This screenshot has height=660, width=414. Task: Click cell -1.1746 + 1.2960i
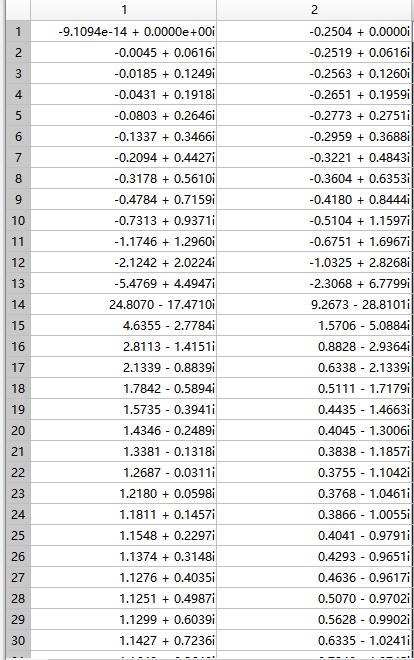[124, 241]
